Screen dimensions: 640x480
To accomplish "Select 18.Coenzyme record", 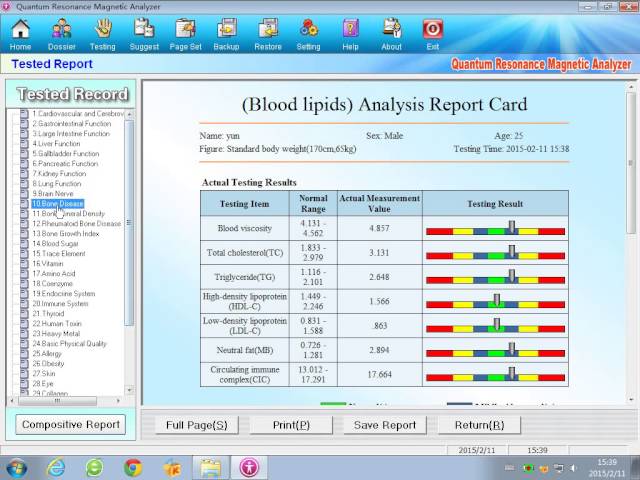I will point(52,284).
